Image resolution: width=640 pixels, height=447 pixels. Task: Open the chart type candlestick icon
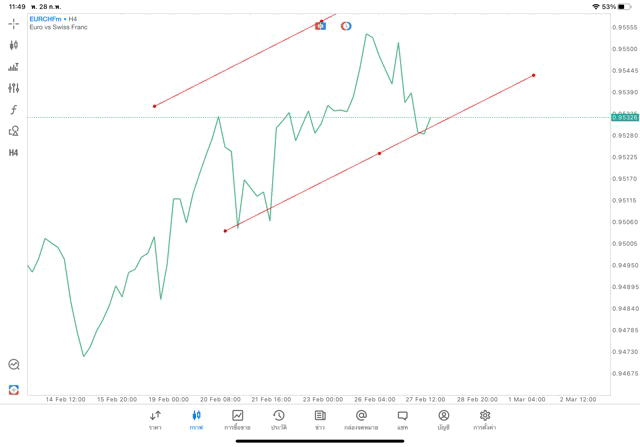(x=14, y=45)
